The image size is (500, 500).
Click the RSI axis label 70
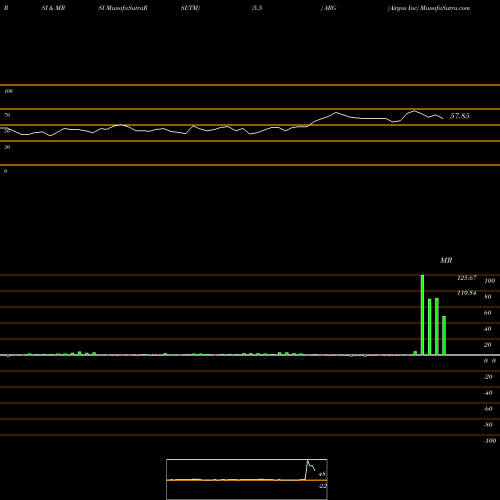click(x=7, y=115)
